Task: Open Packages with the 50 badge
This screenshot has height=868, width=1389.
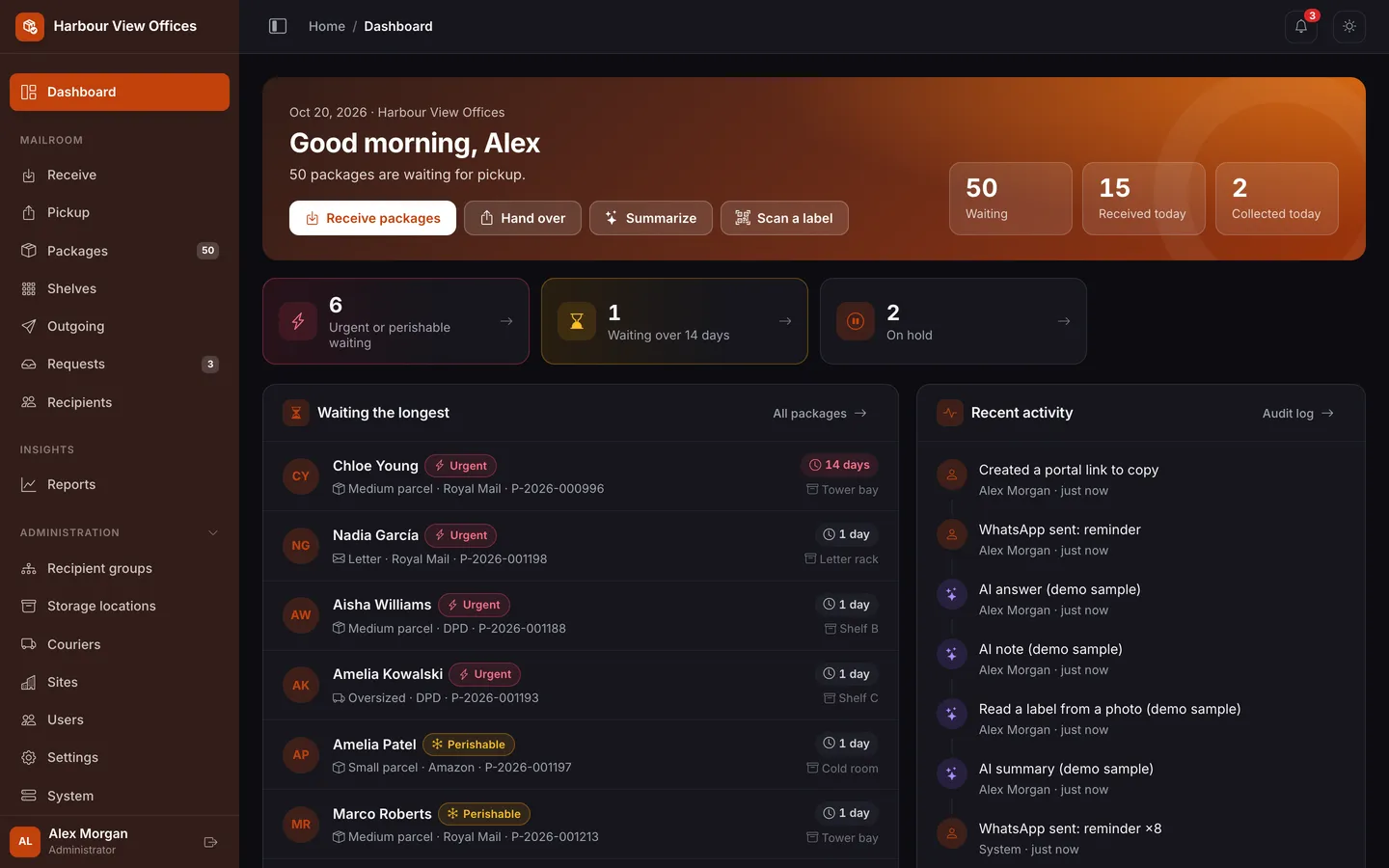Action: pyautogui.click(x=120, y=251)
